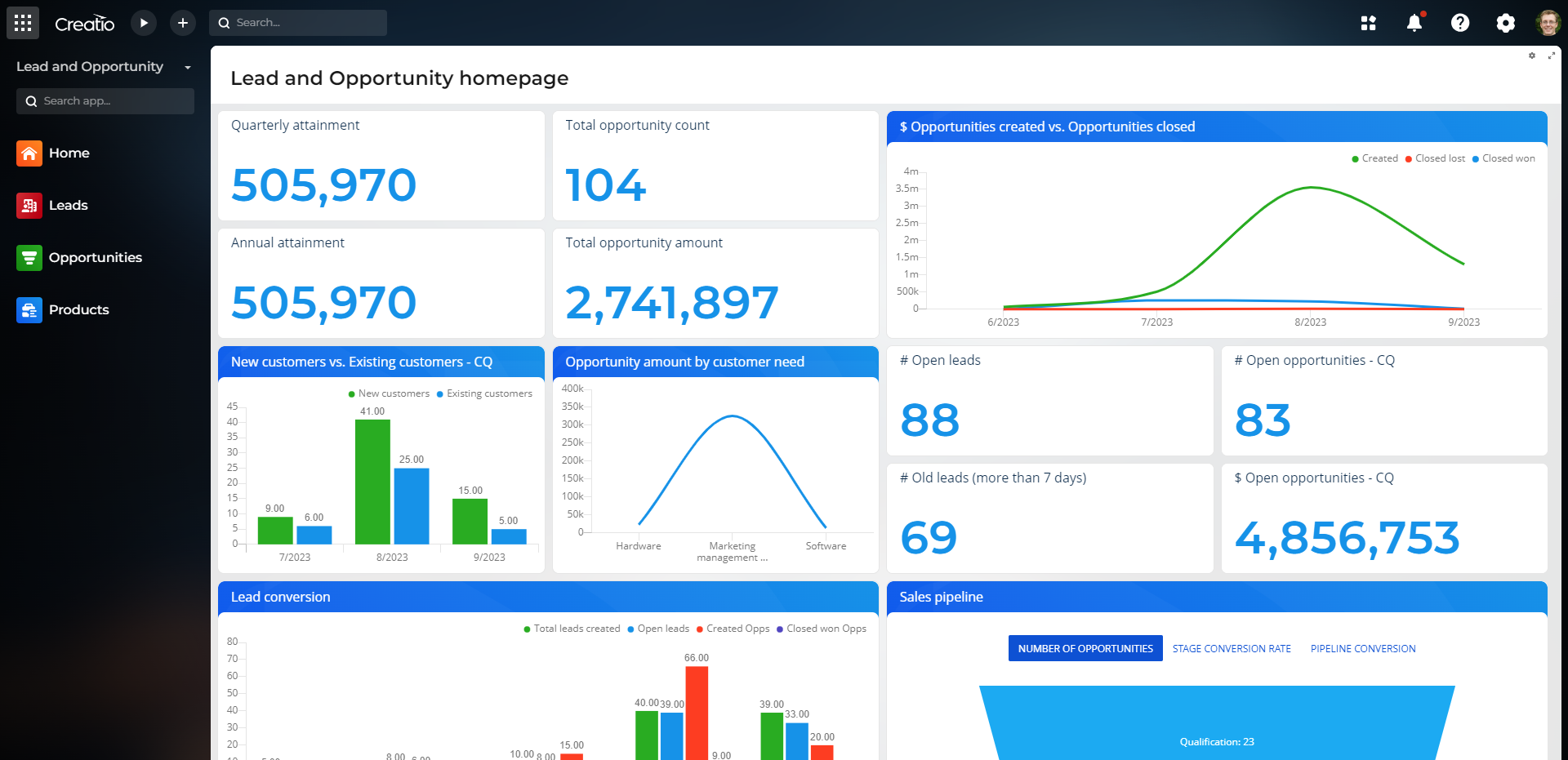Switch to Pipeline Conversion tab
The image size is (1568, 760).
pos(1362,647)
